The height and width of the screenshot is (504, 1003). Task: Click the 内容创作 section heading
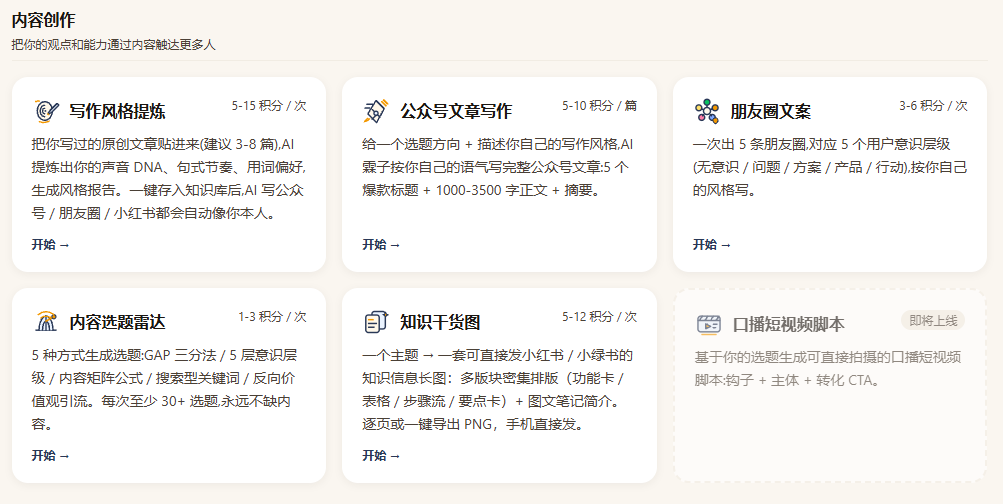click(43, 20)
